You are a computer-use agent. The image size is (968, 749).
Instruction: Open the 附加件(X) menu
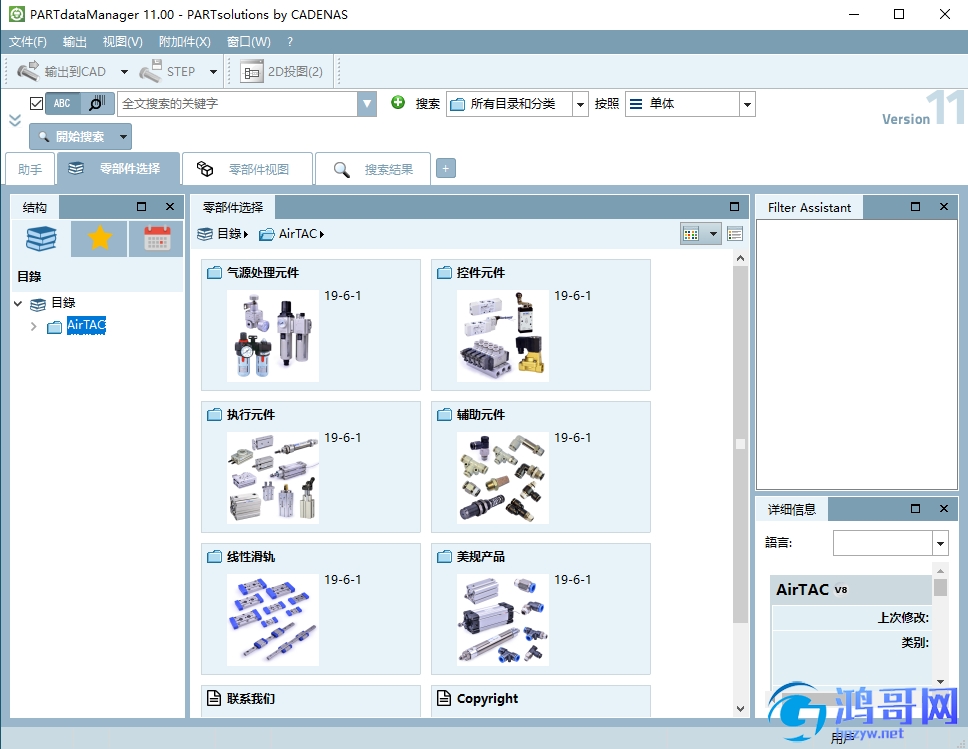click(x=185, y=41)
